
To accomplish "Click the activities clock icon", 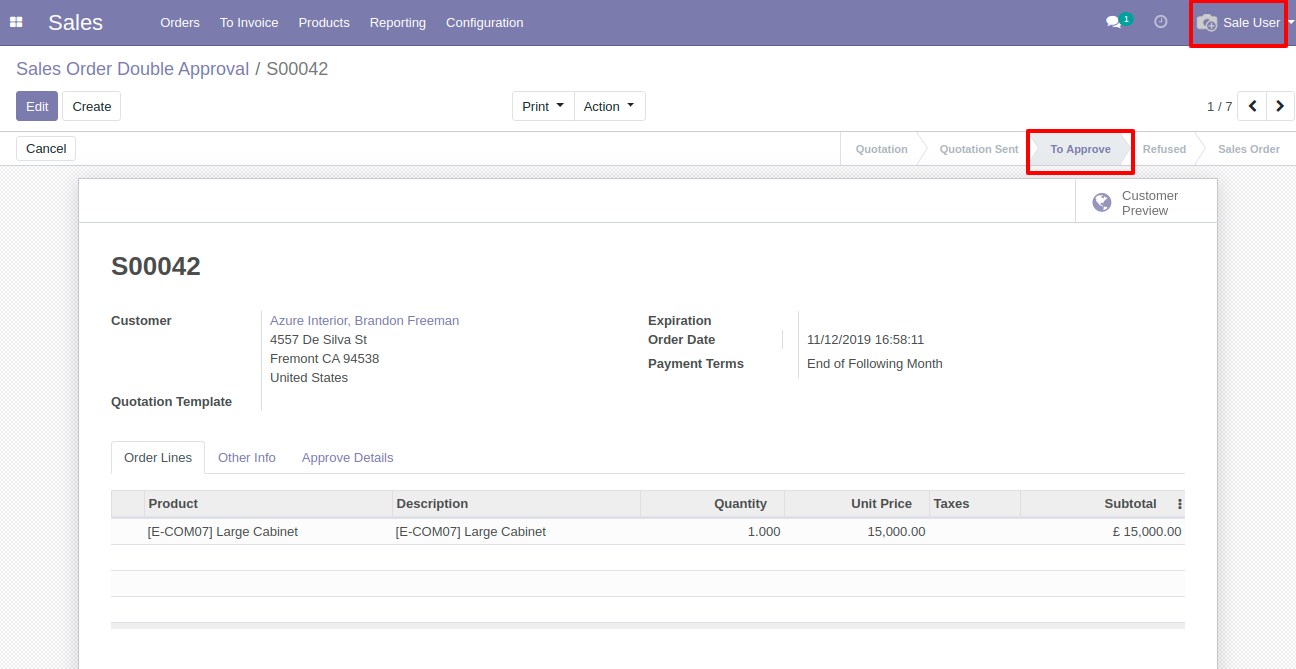I will click(1160, 22).
